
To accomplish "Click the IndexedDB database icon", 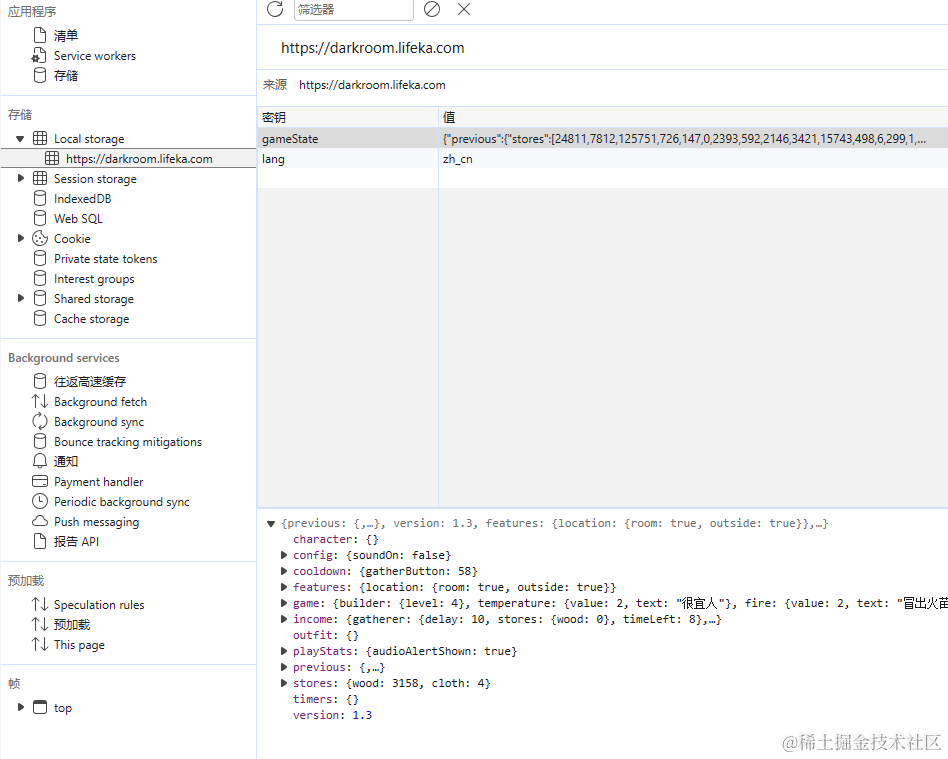I will point(40,198).
